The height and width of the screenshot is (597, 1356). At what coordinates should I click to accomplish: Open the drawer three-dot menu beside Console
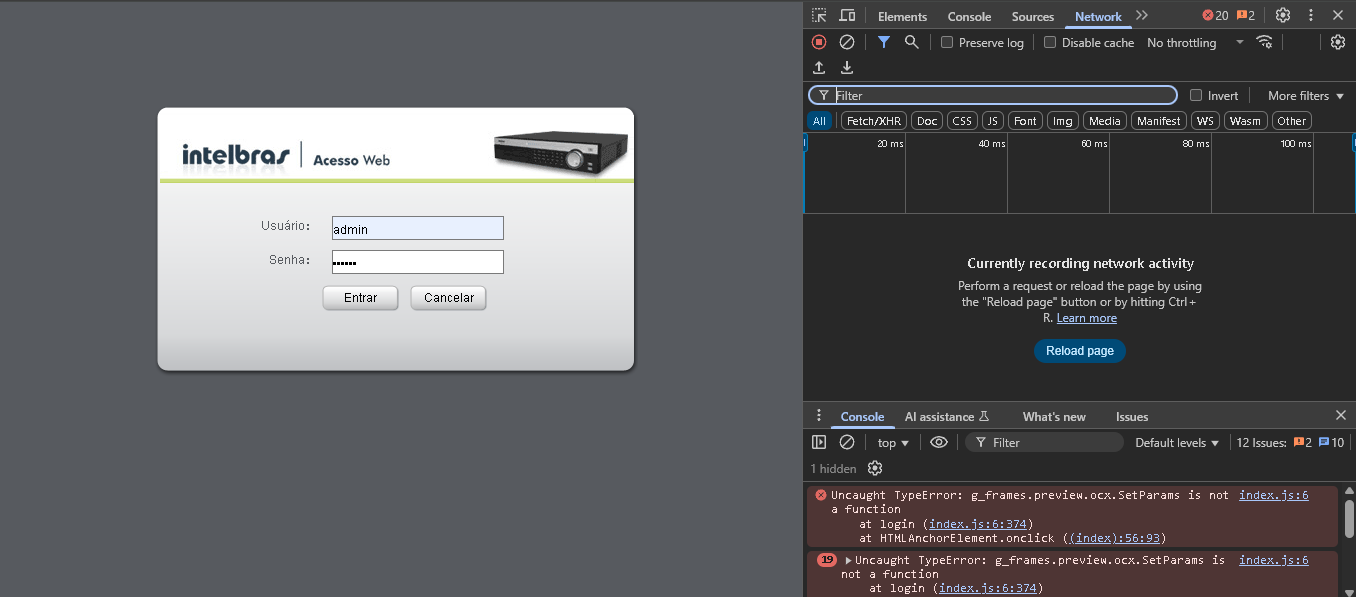[x=819, y=416]
